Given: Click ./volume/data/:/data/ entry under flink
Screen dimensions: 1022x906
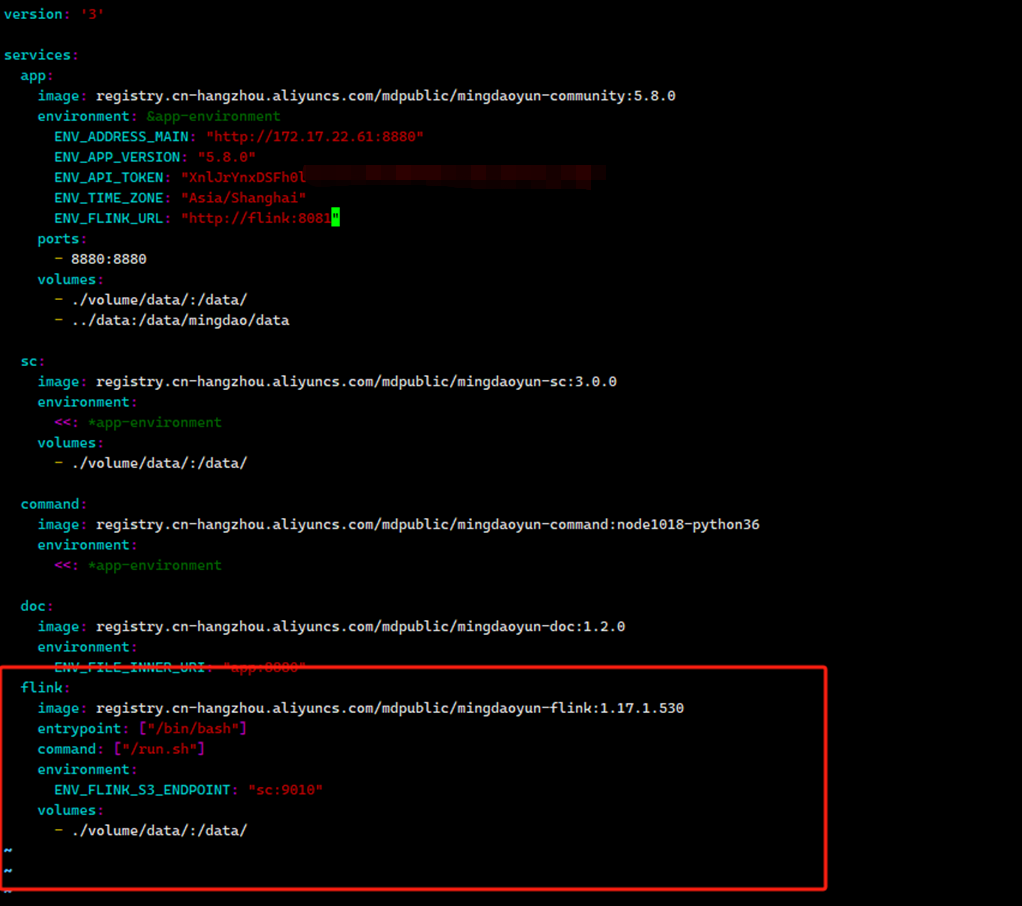Looking at the screenshot, I should [159, 831].
